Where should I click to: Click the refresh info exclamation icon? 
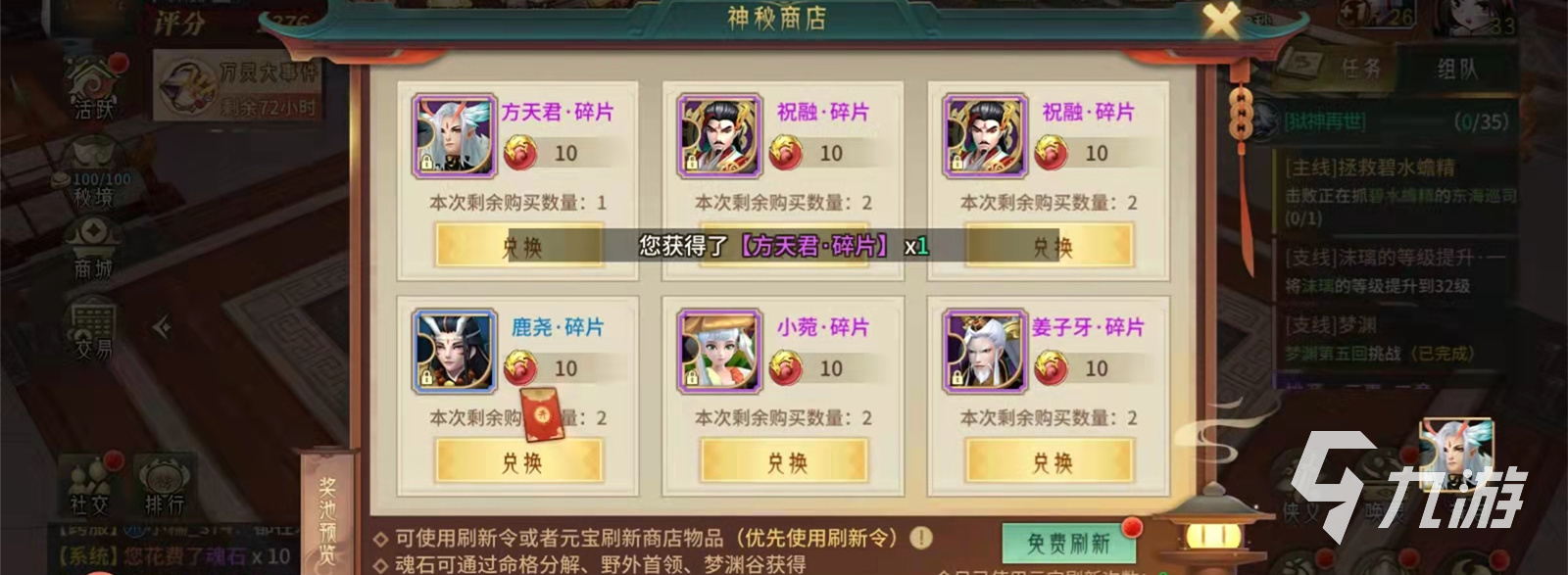(920, 537)
